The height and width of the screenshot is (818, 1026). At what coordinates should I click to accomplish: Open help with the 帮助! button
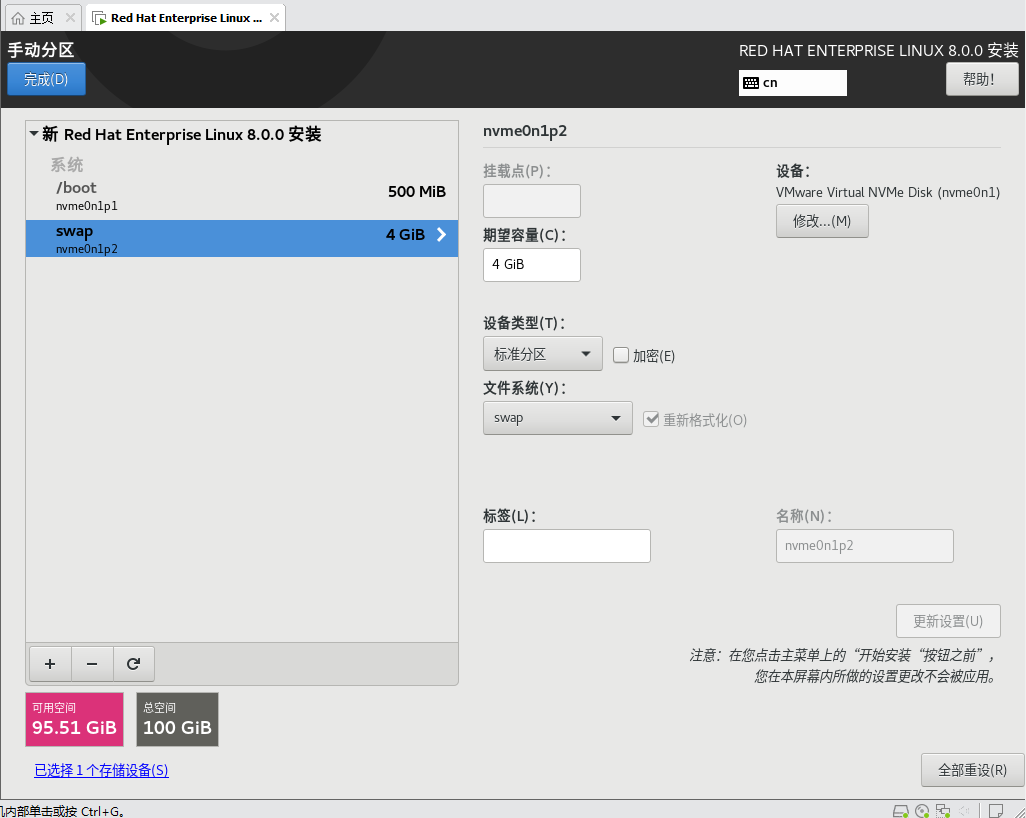[x=982, y=79]
